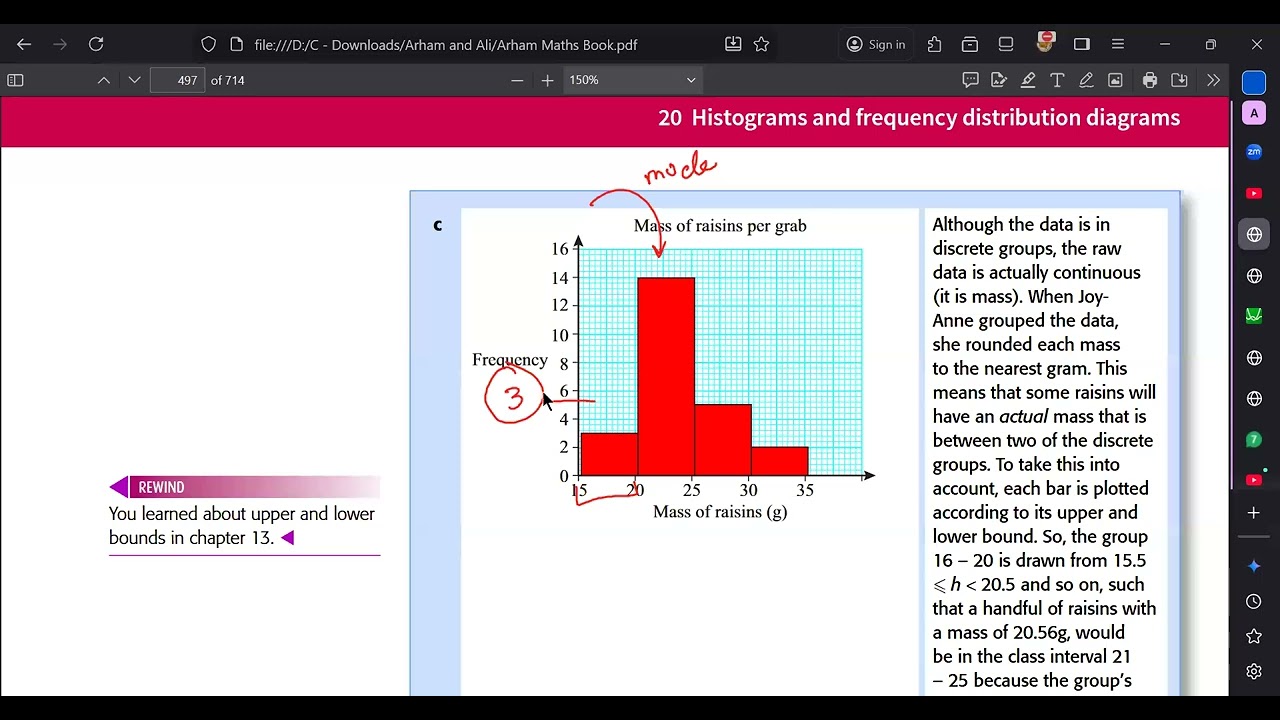This screenshot has width=1280, height=720.
Task: Open sidebar settings gear icon
Action: click(x=1254, y=672)
